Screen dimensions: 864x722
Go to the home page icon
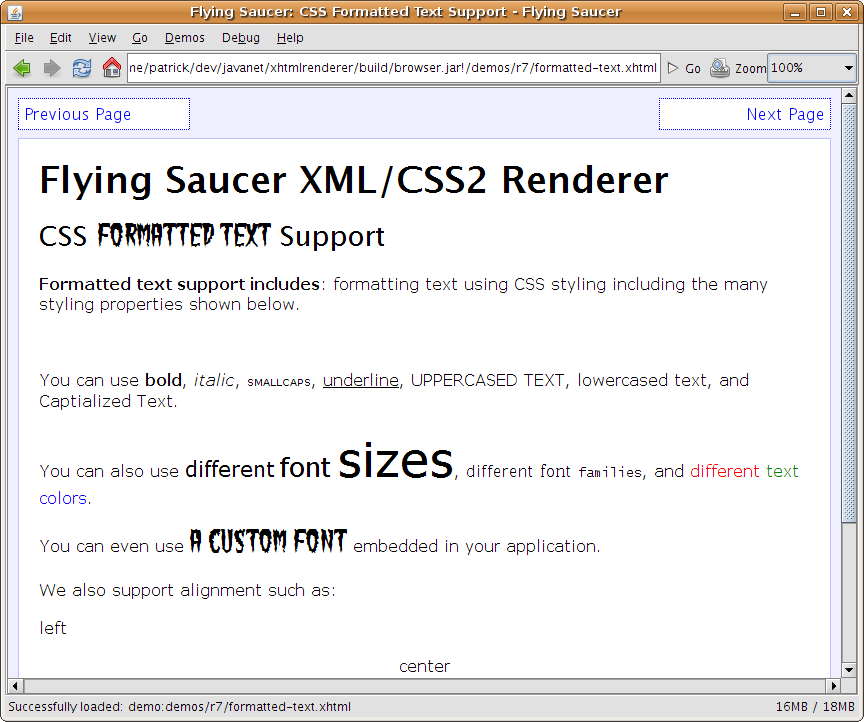111,68
